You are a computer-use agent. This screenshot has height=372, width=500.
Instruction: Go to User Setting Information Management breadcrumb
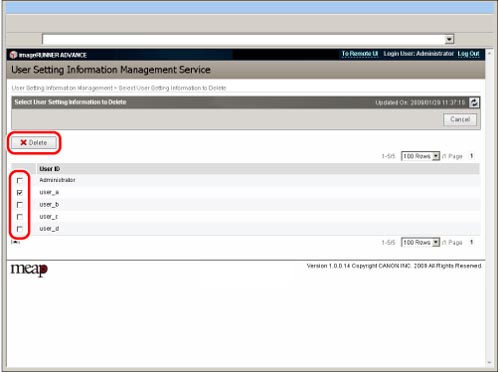coord(62,88)
